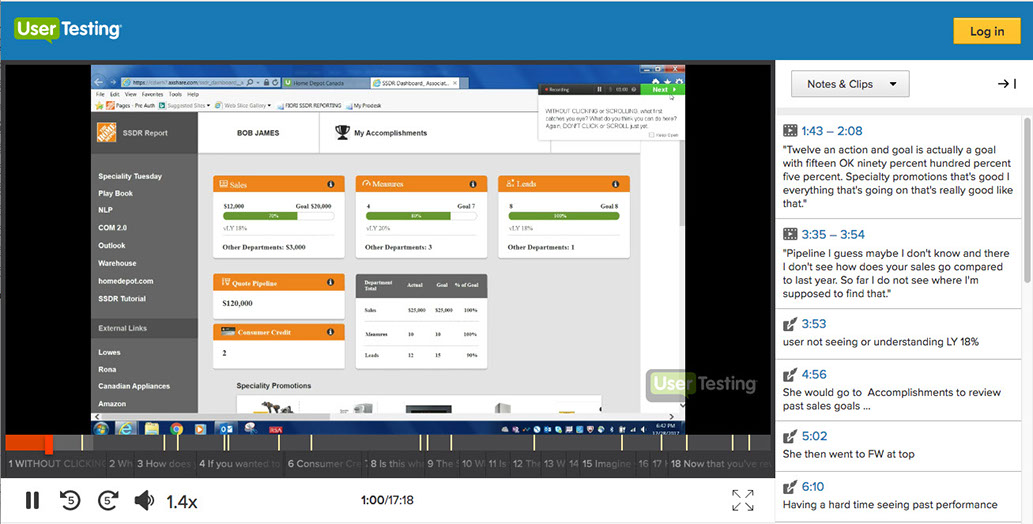
Task: Select task 6 Consumer Credit segment
Action: (x=326, y=464)
